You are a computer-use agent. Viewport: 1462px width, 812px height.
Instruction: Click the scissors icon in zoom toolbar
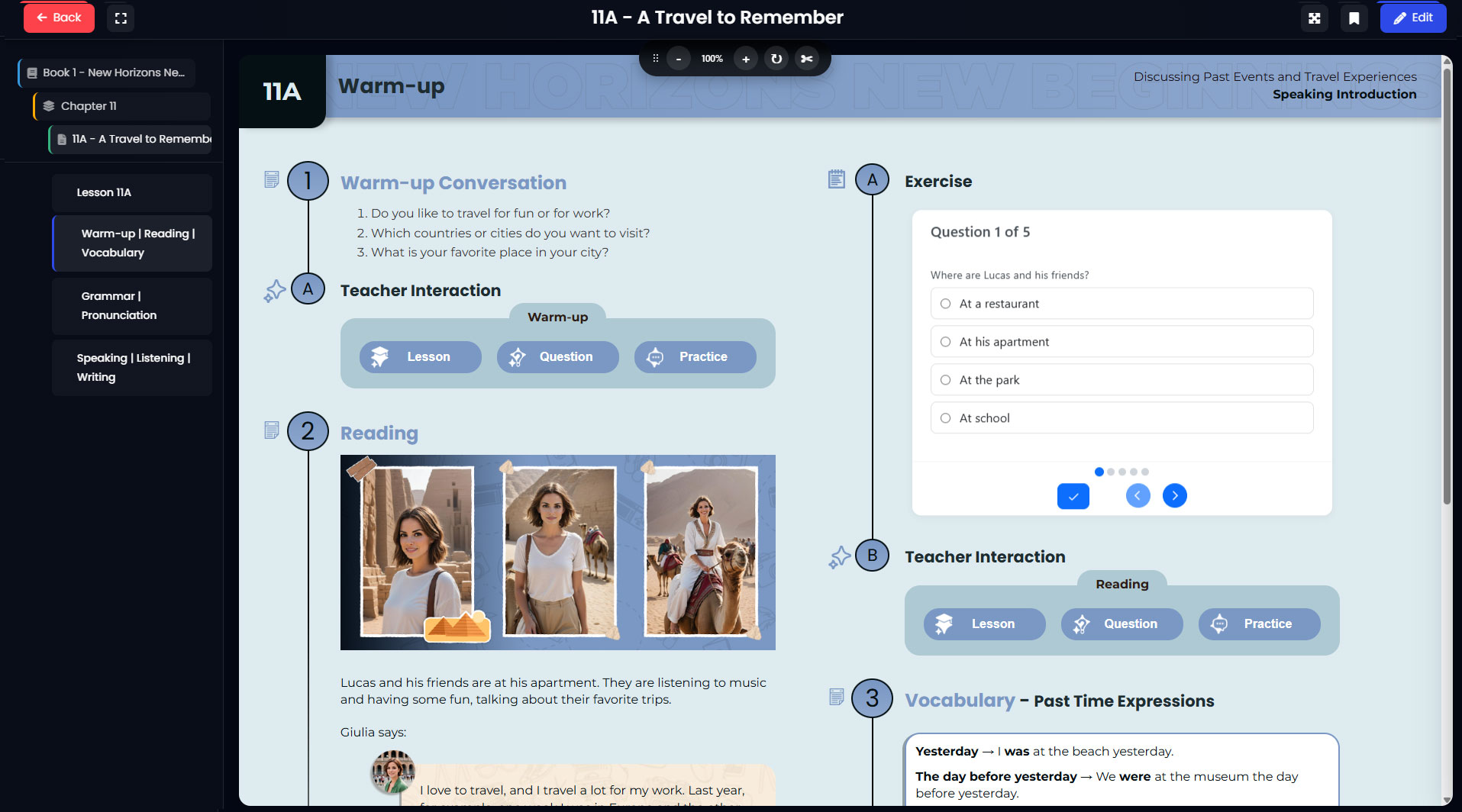[806, 59]
